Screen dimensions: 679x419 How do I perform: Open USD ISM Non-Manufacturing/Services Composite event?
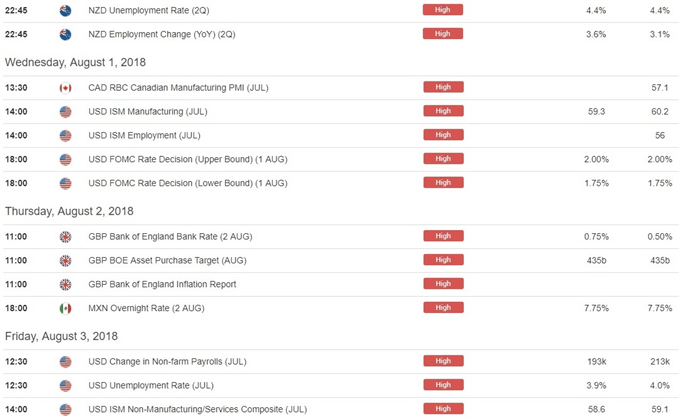tap(197, 409)
